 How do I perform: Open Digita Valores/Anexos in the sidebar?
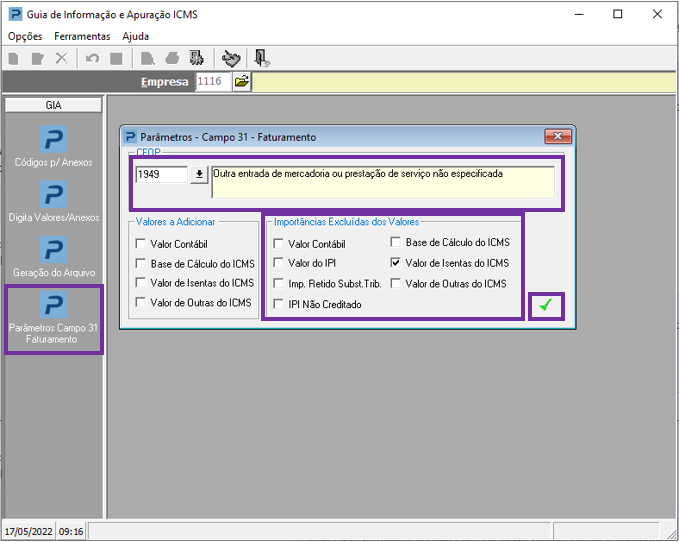53,194
